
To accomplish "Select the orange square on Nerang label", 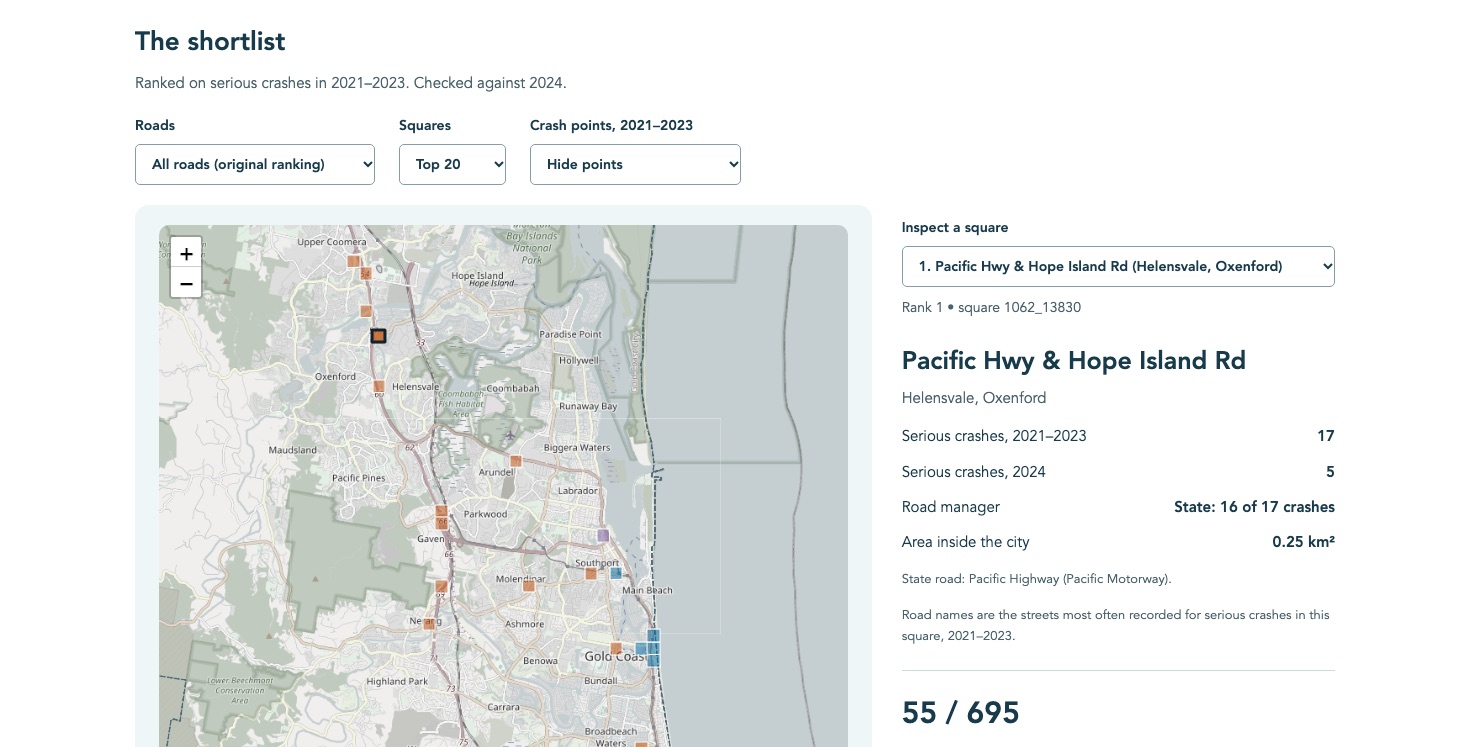I will click(x=428, y=623).
